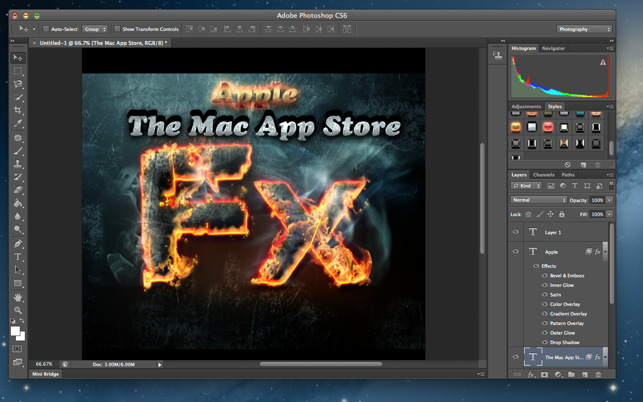Open the status bar info arrow menu

[x=160, y=364]
